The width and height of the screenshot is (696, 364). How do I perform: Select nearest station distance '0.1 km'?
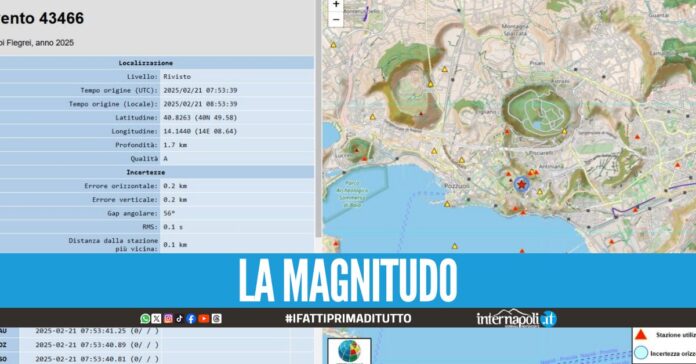pos(175,245)
